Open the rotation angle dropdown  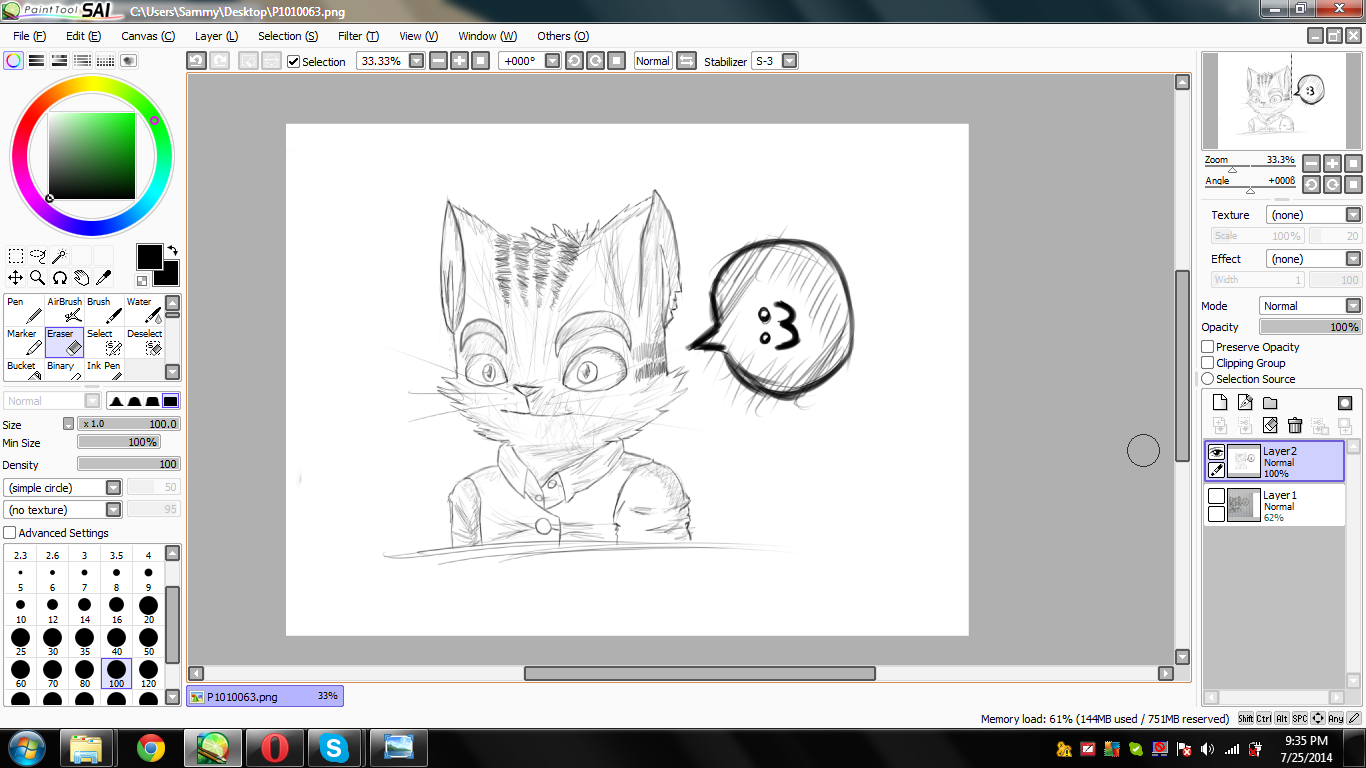click(x=553, y=61)
